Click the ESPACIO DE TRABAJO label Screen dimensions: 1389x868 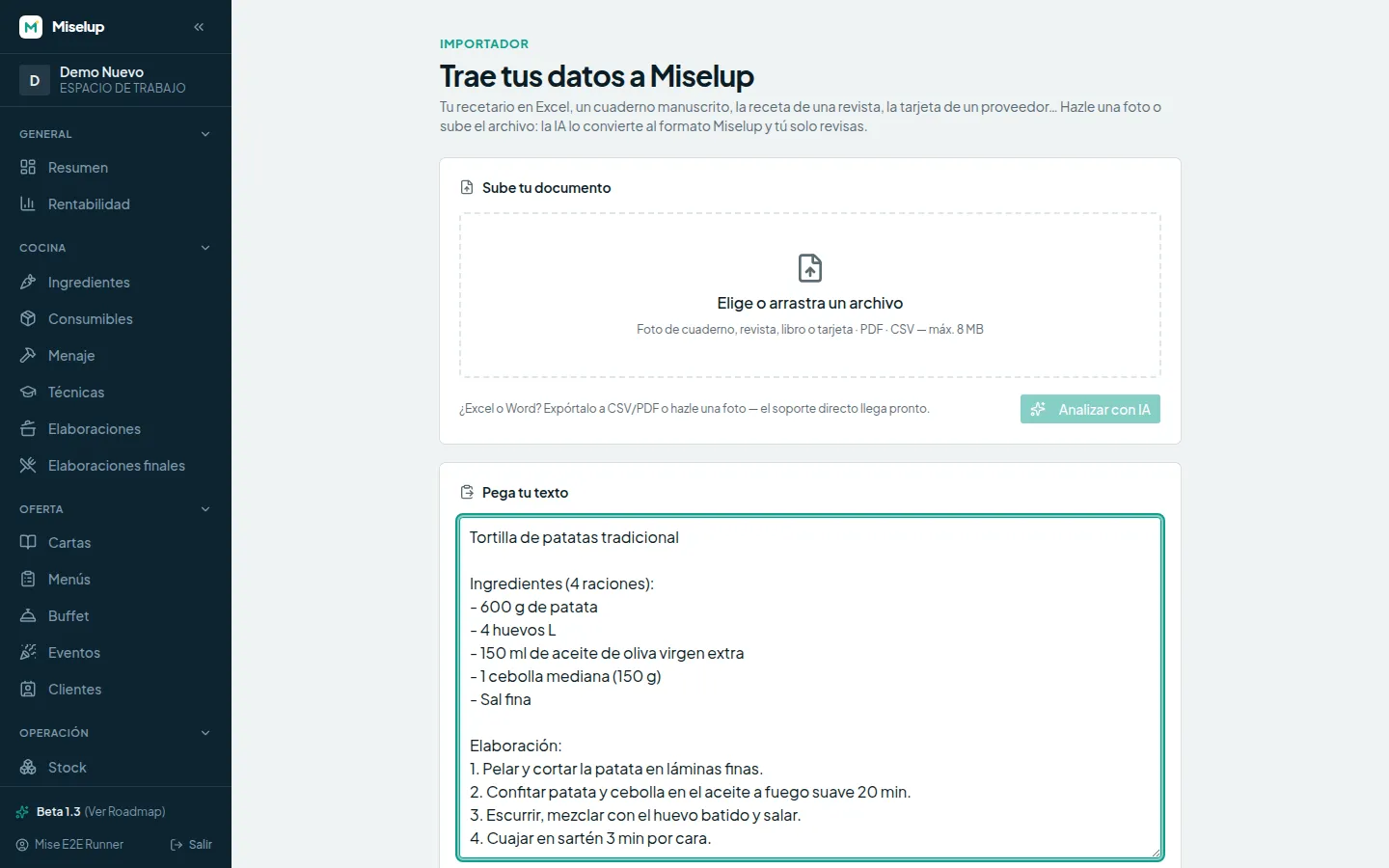(x=123, y=89)
